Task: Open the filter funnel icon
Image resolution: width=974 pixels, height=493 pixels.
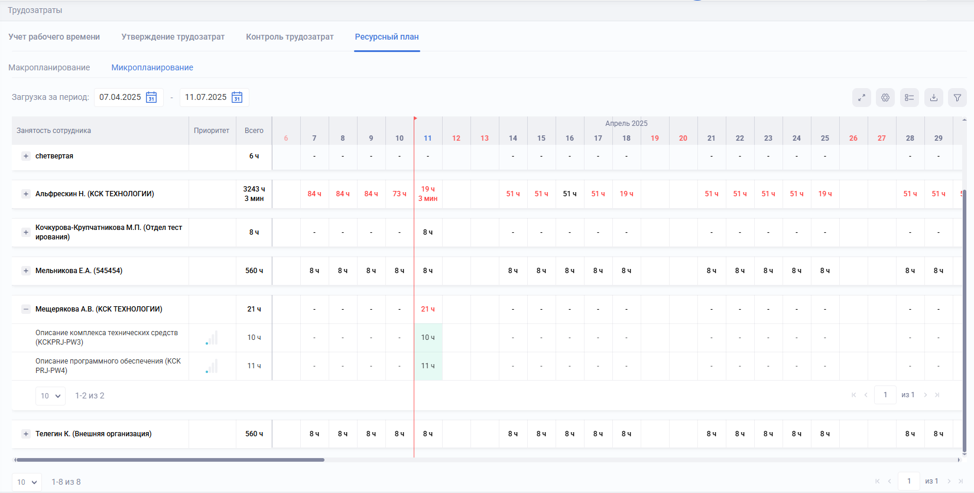Action: coord(957,97)
